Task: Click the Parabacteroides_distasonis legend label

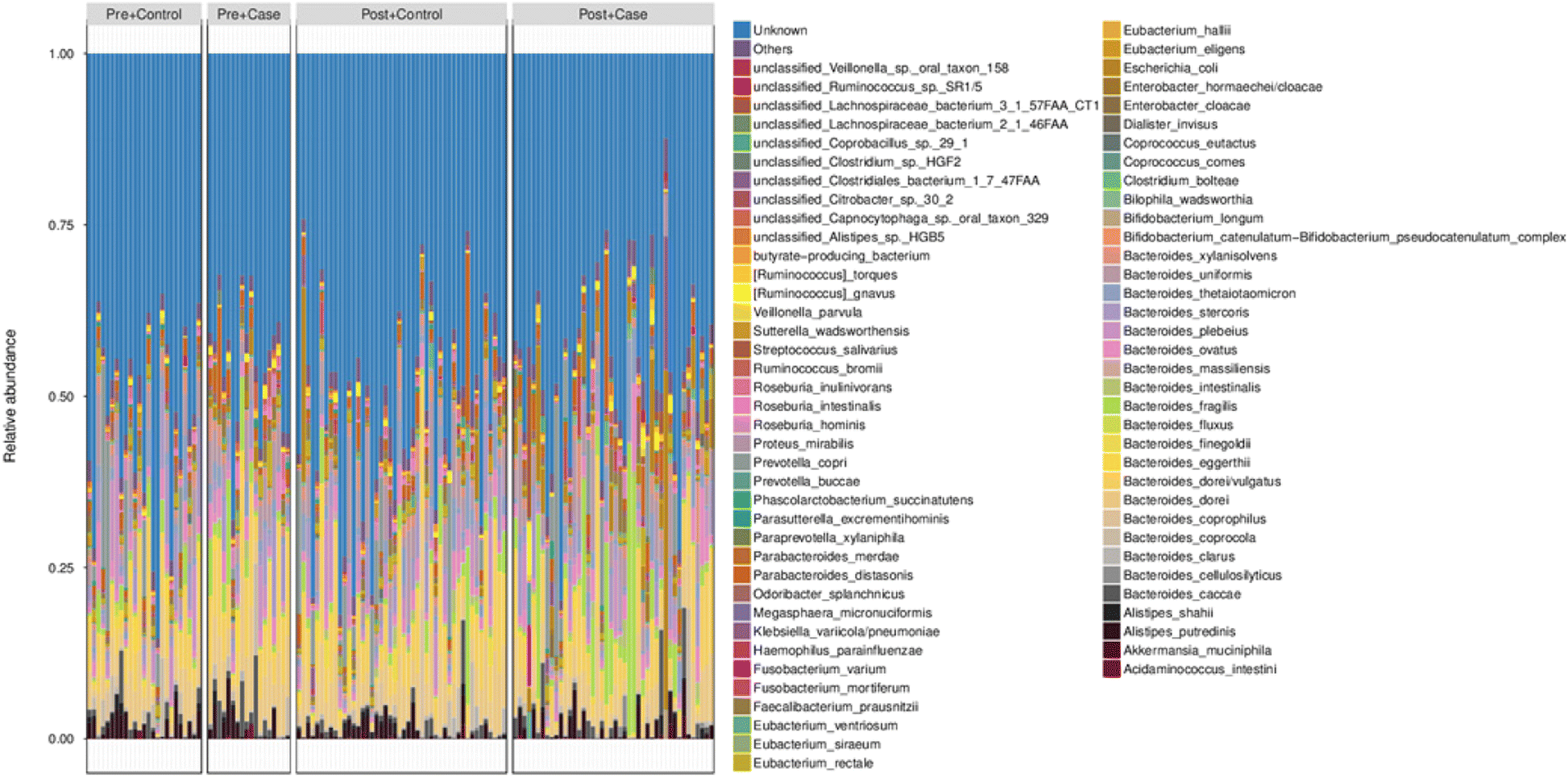Action: tap(833, 575)
